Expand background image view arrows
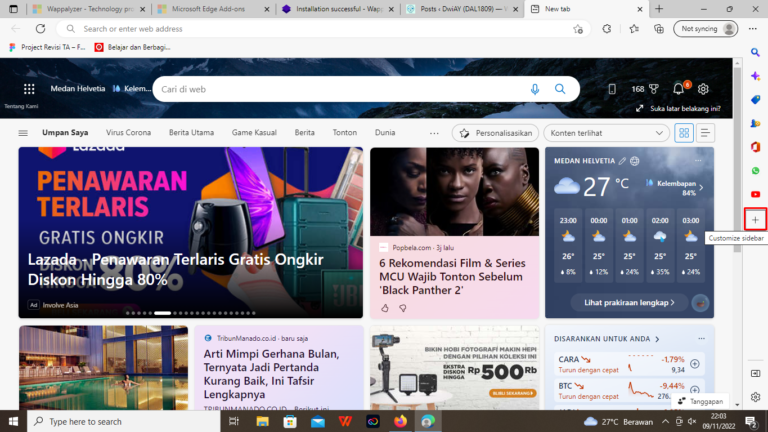 640,108
